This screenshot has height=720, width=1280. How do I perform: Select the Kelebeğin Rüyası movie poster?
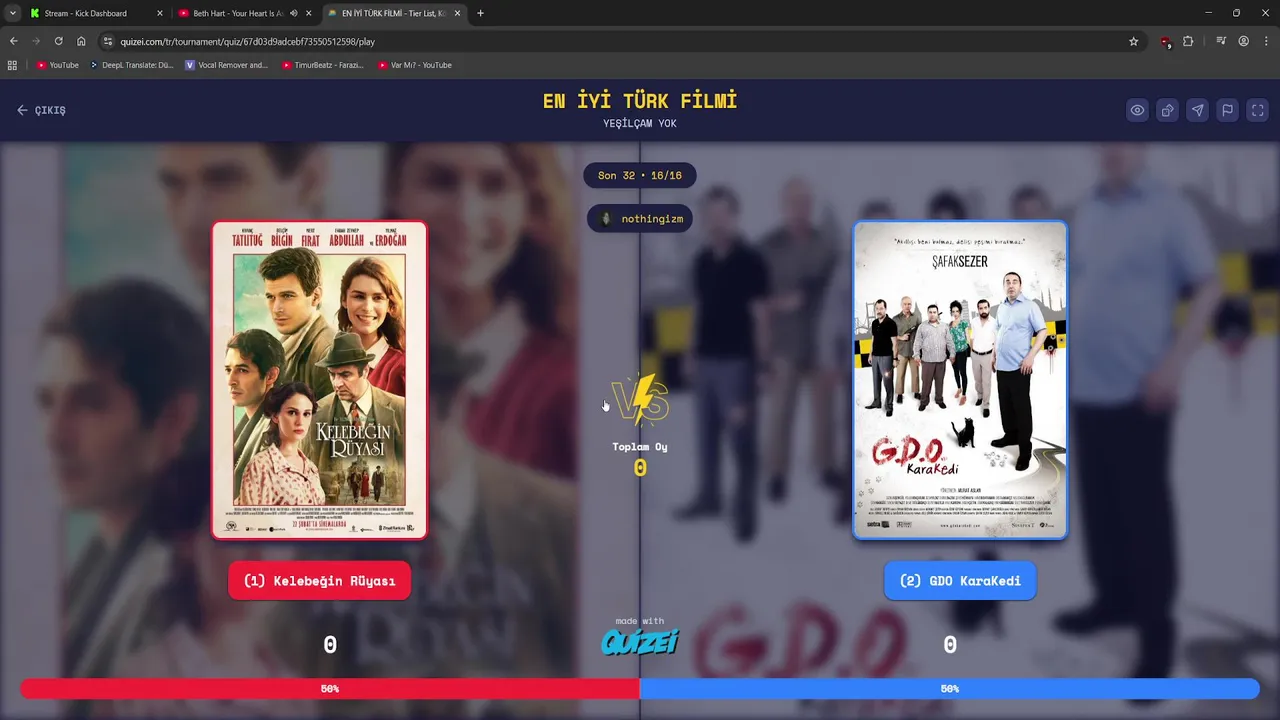coord(319,380)
